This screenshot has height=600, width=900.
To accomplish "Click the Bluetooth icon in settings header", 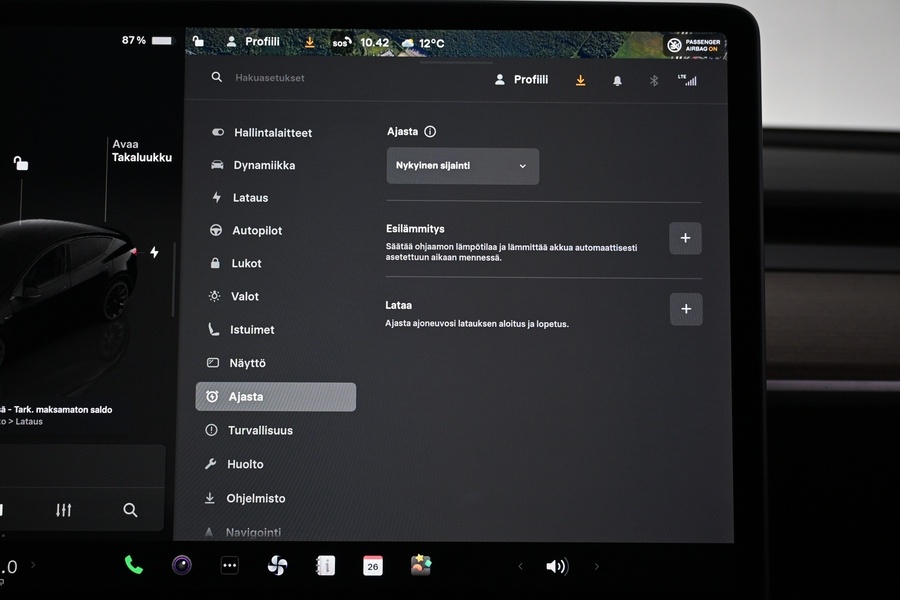I will coord(654,80).
